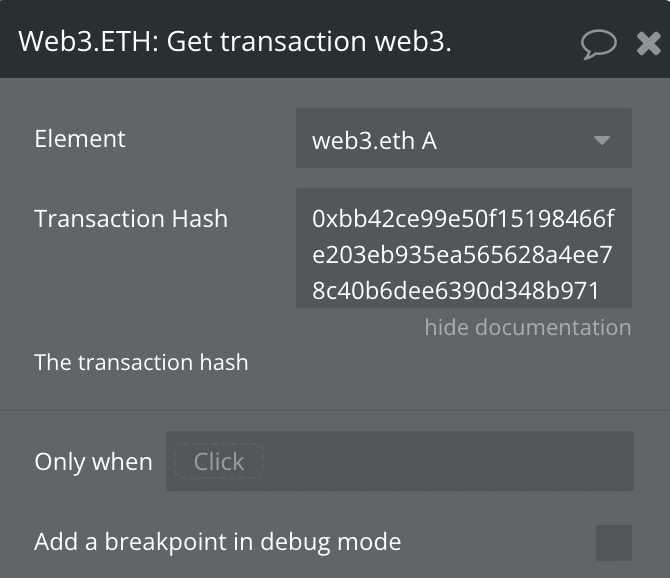Image resolution: width=670 pixels, height=578 pixels.
Task: Click the dark header bar beside the title
Action: tap(513, 42)
